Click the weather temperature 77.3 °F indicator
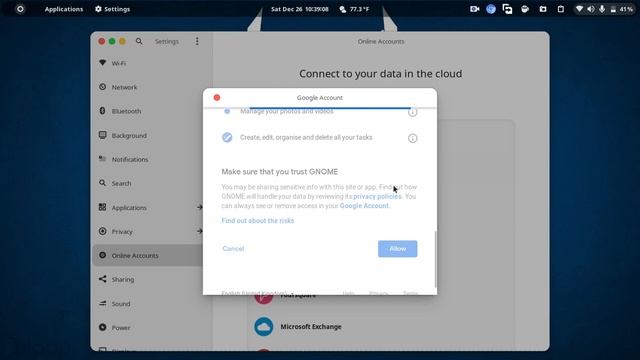This screenshot has width=640, height=360. tap(354, 9)
